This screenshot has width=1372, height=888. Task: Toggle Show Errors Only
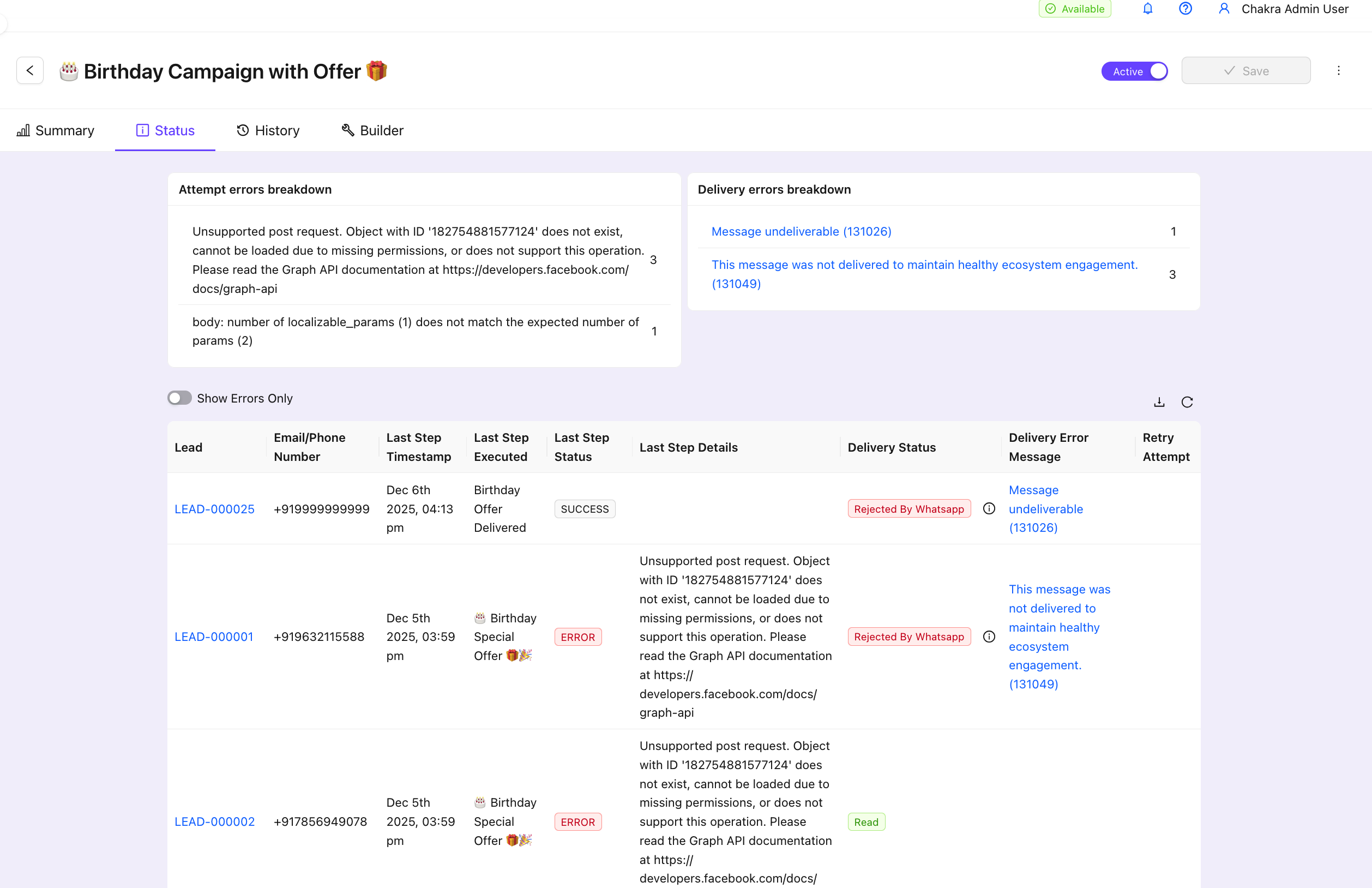pos(179,397)
